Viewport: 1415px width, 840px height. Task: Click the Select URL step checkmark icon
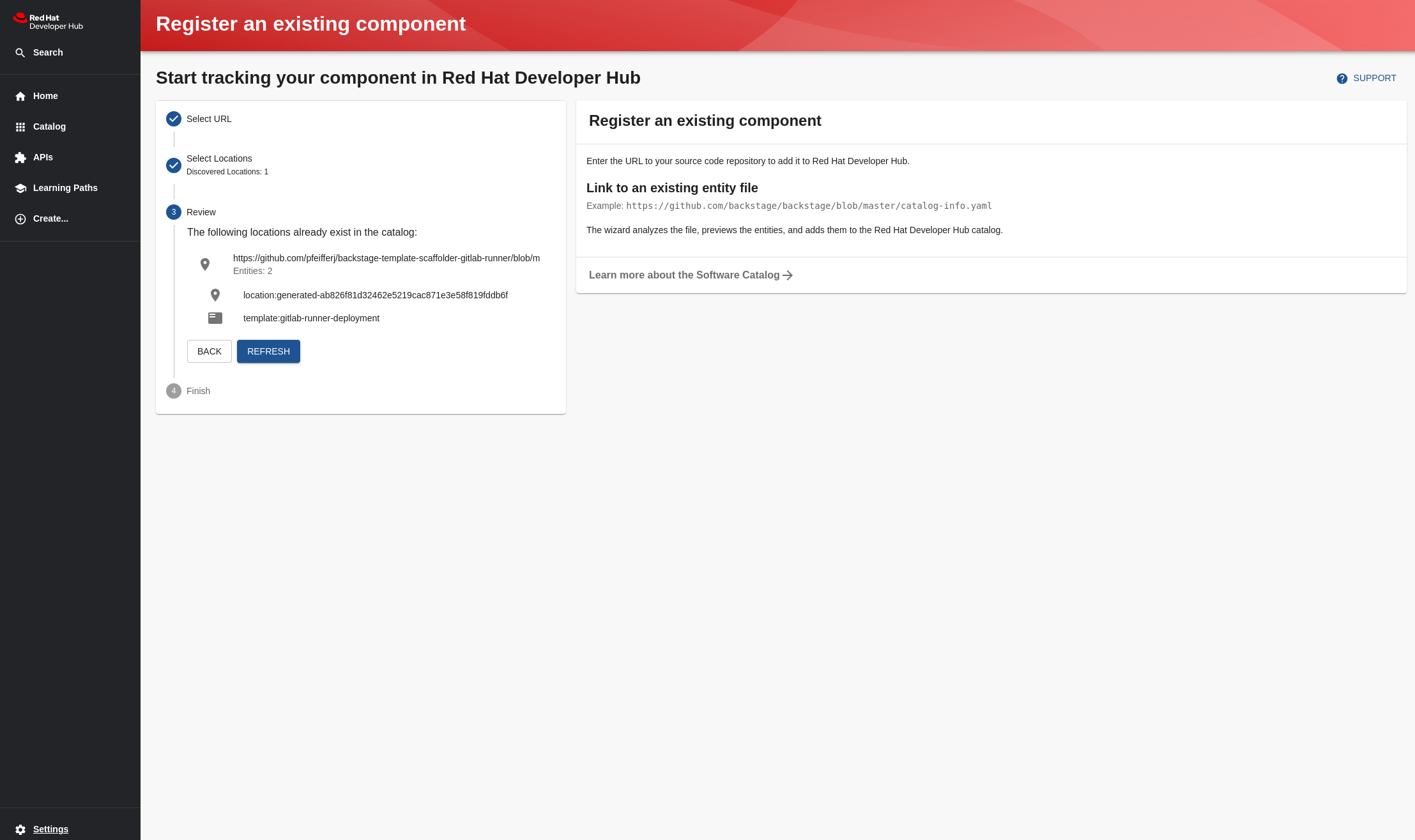[174, 119]
